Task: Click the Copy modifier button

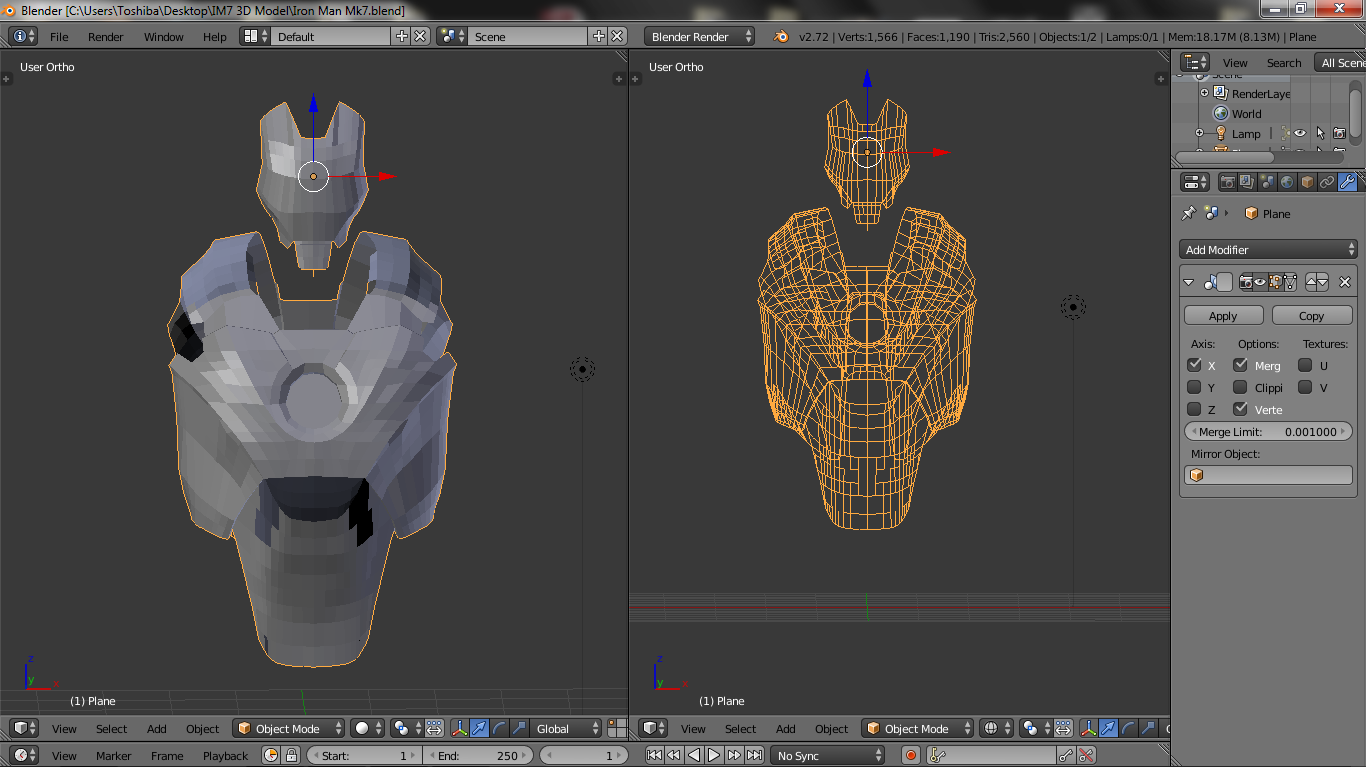Action: pyautogui.click(x=1312, y=315)
